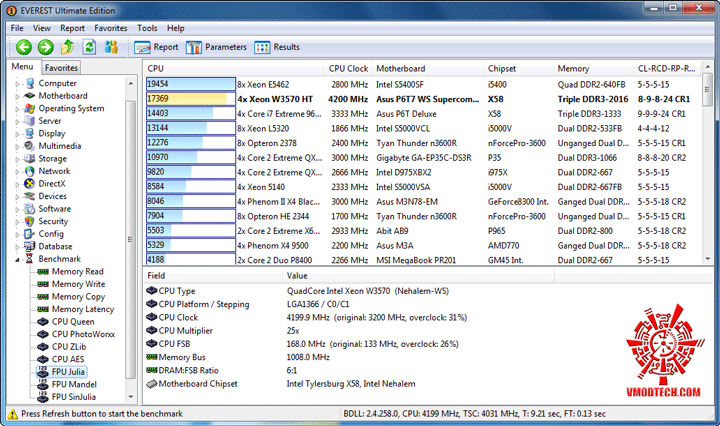Image resolution: width=720 pixels, height=426 pixels.
Task: Open Parameters from the toolbar
Action: (x=216, y=47)
